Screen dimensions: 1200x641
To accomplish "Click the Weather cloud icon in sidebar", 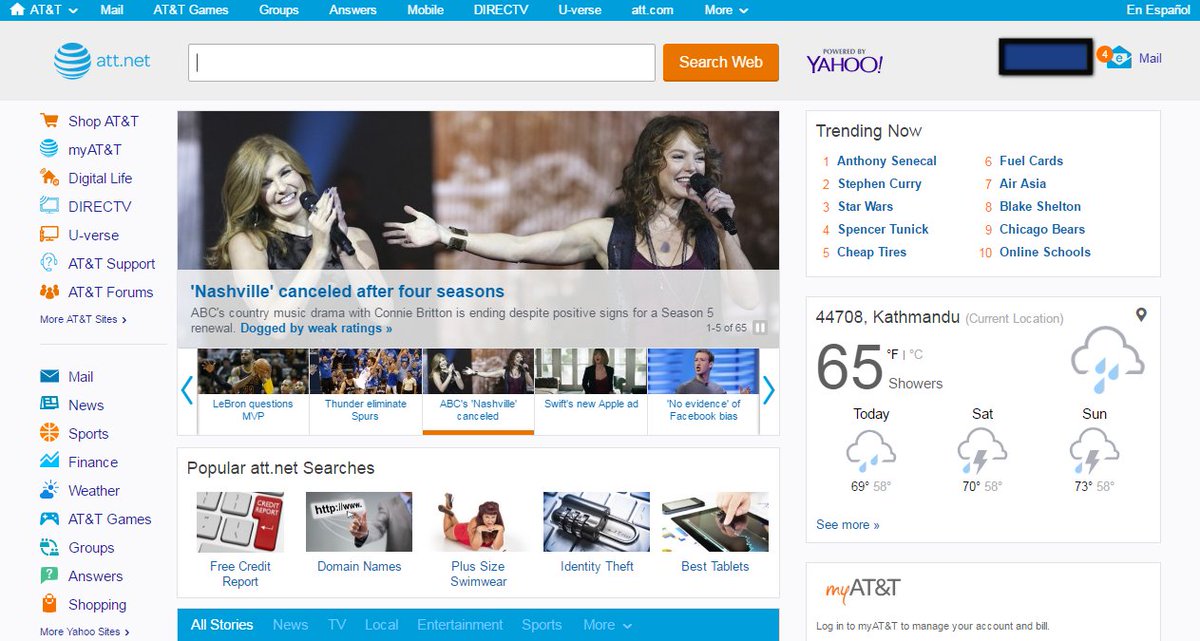I will click(x=49, y=490).
